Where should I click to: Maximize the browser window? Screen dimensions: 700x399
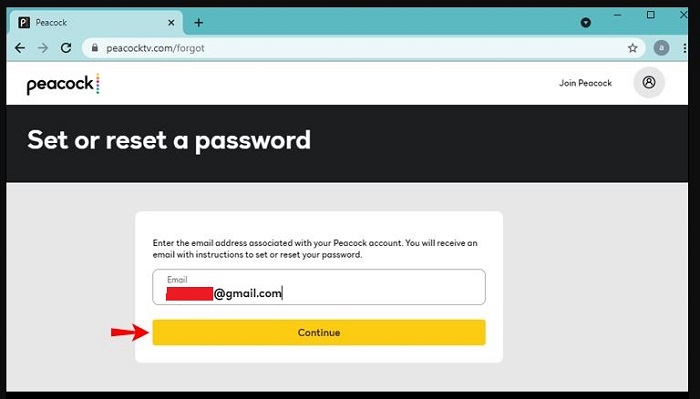tap(651, 15)
